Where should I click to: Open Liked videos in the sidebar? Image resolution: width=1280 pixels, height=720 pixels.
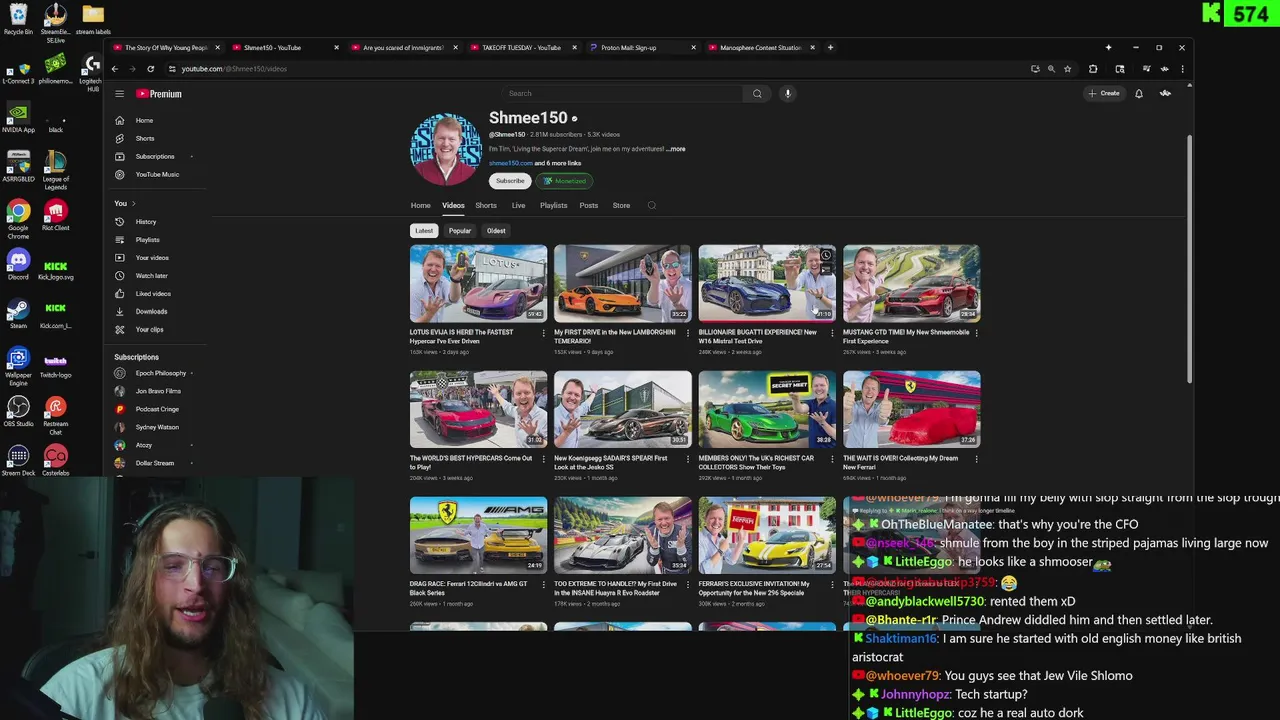coord(153,293)
